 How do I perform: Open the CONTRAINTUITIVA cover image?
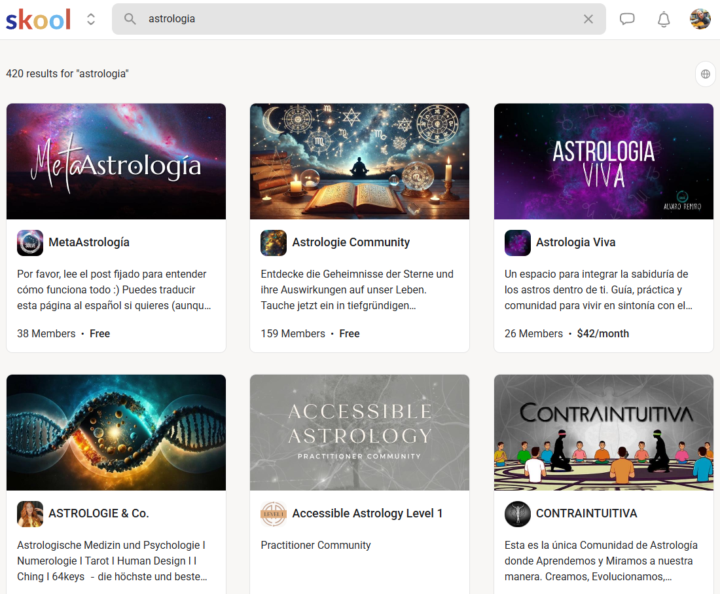click(603, 432)
